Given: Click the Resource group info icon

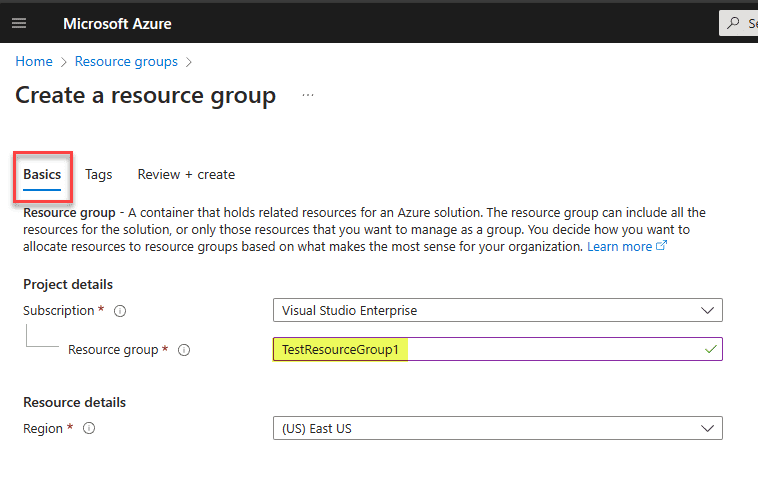Looking at the screenshot, I should (184, 350).
